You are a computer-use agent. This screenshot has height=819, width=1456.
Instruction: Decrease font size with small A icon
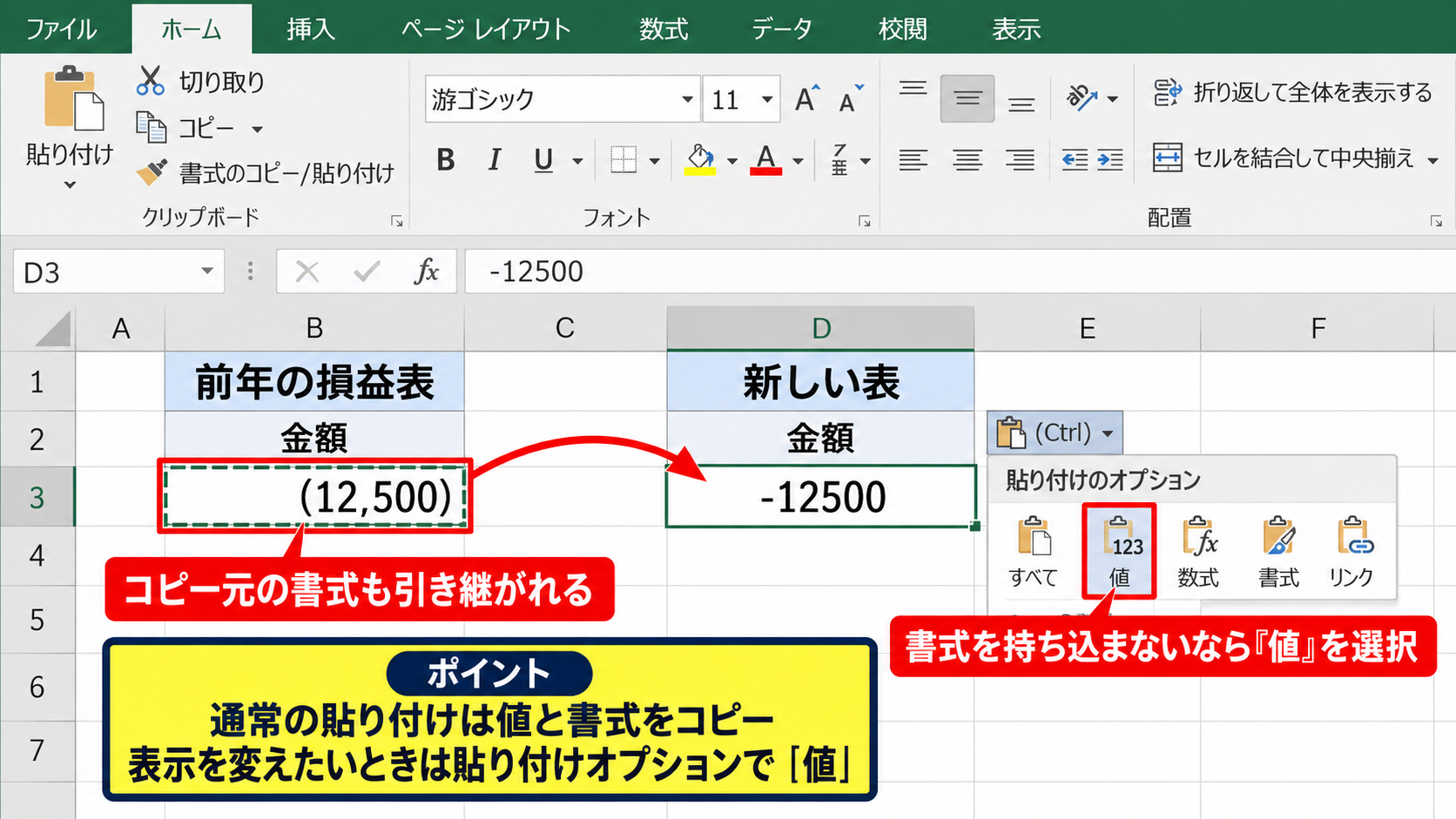point(850,99)
